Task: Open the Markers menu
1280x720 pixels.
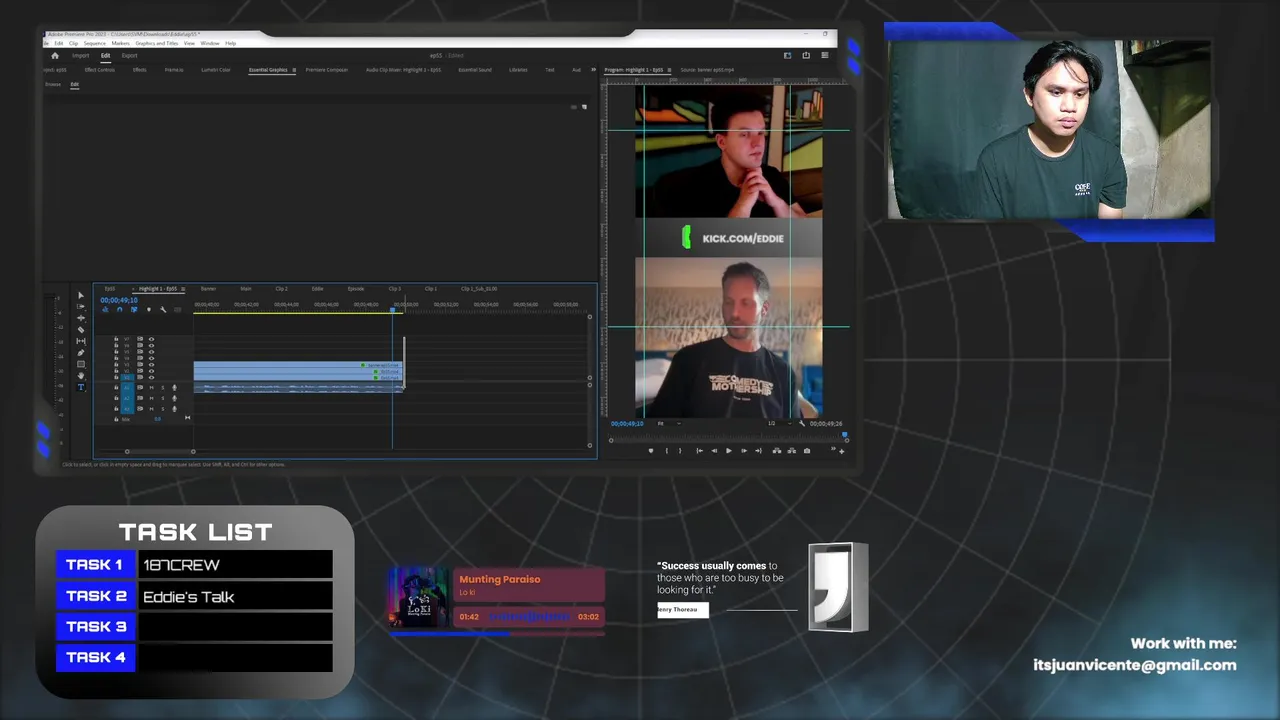Action: click(x=120, y=43)
